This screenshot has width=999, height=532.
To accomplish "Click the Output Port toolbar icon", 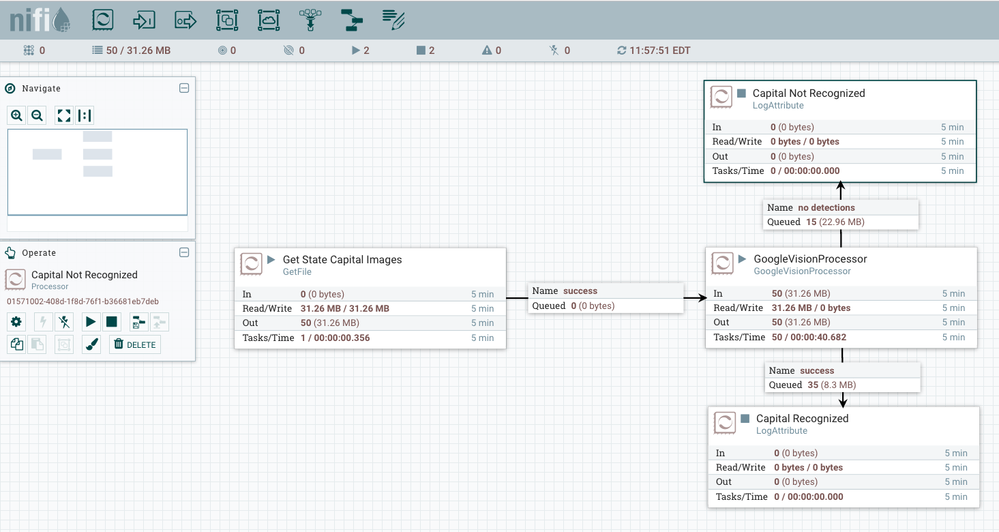I will tap(185, 19).
